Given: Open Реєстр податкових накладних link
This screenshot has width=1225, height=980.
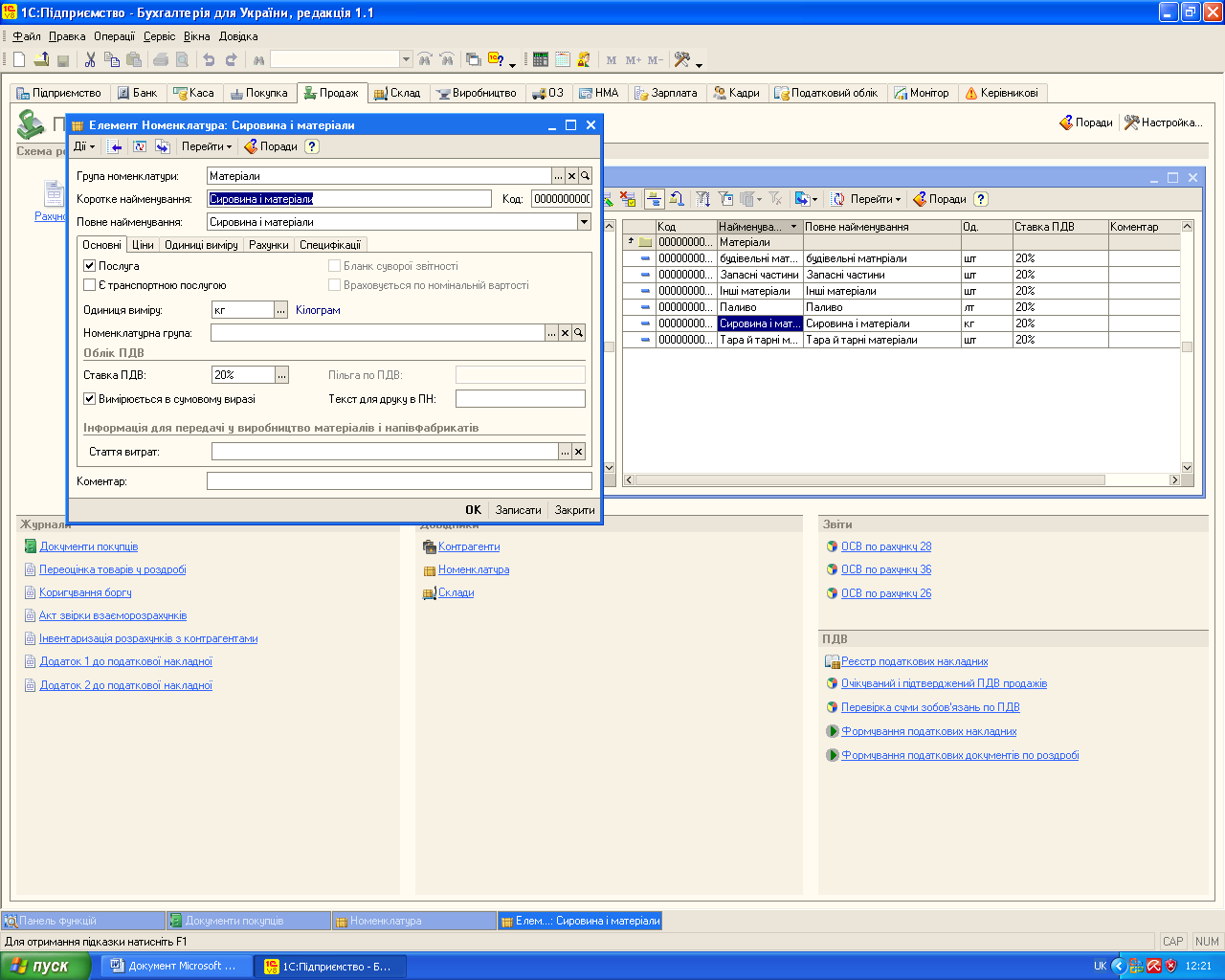Looking at the screenshot, I should [914, 661].
